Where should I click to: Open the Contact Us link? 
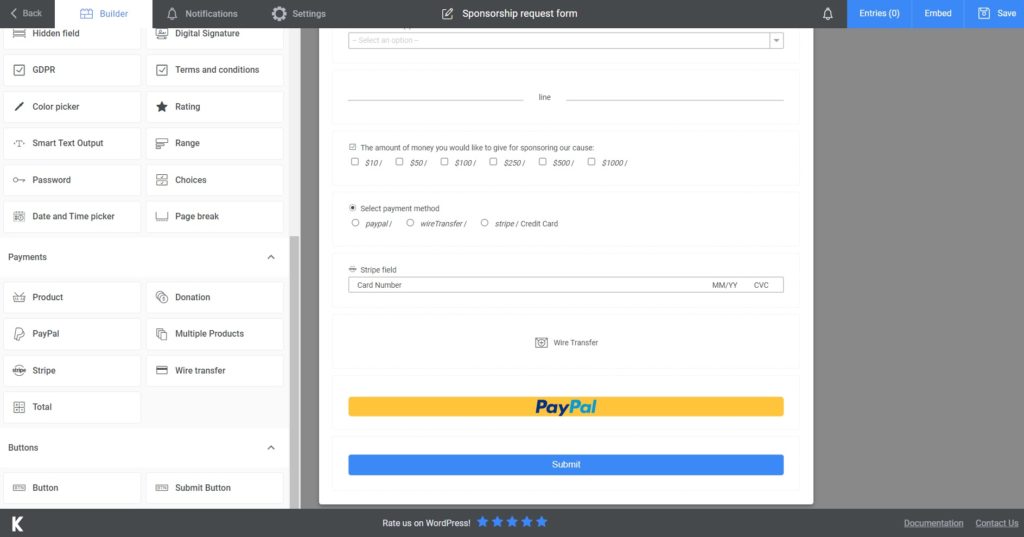(x=997, y=523)
